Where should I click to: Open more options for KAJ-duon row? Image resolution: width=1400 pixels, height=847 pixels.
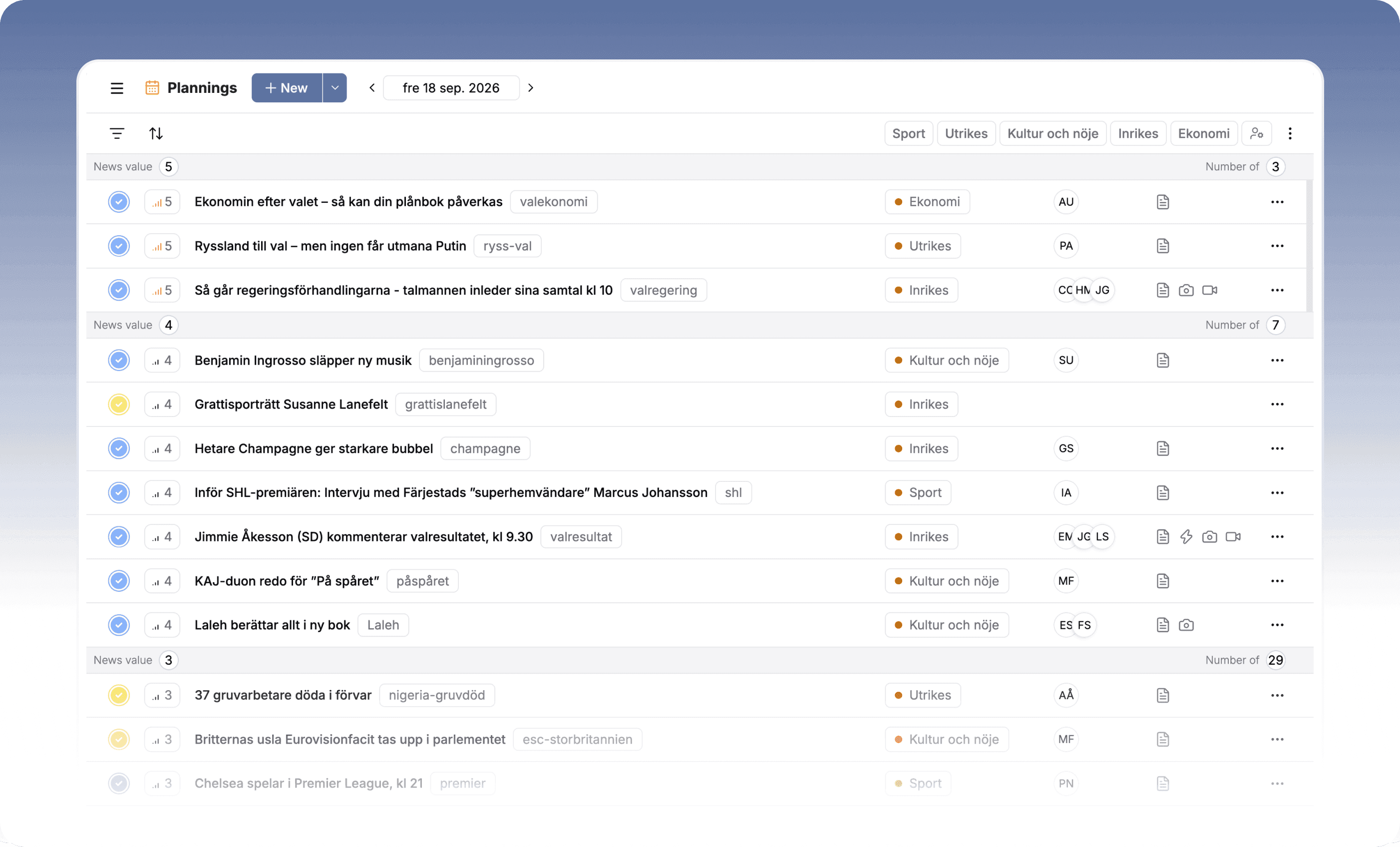tap(1277, 581)
